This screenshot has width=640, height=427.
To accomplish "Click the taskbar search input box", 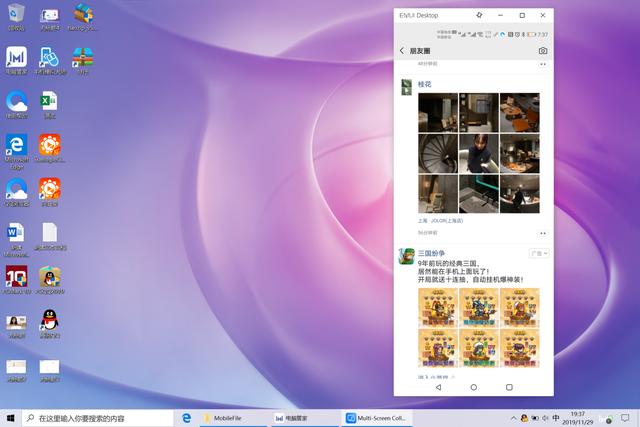I will 98,418.
